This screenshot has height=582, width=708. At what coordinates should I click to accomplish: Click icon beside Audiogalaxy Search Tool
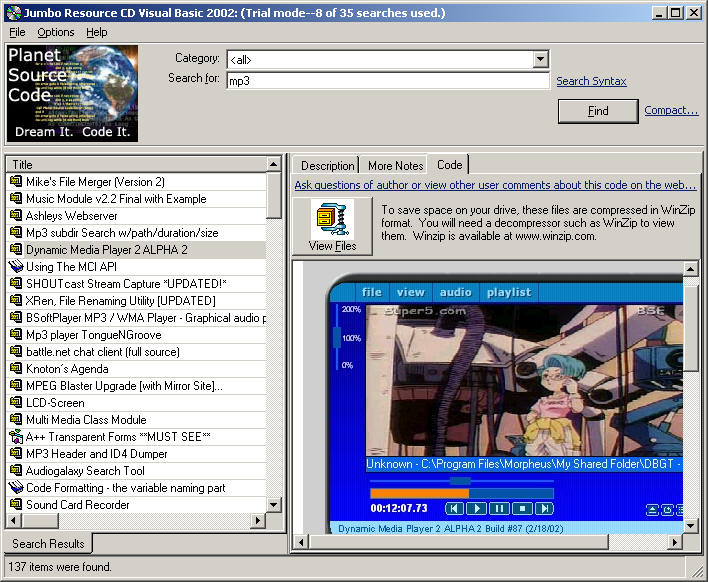16,470
